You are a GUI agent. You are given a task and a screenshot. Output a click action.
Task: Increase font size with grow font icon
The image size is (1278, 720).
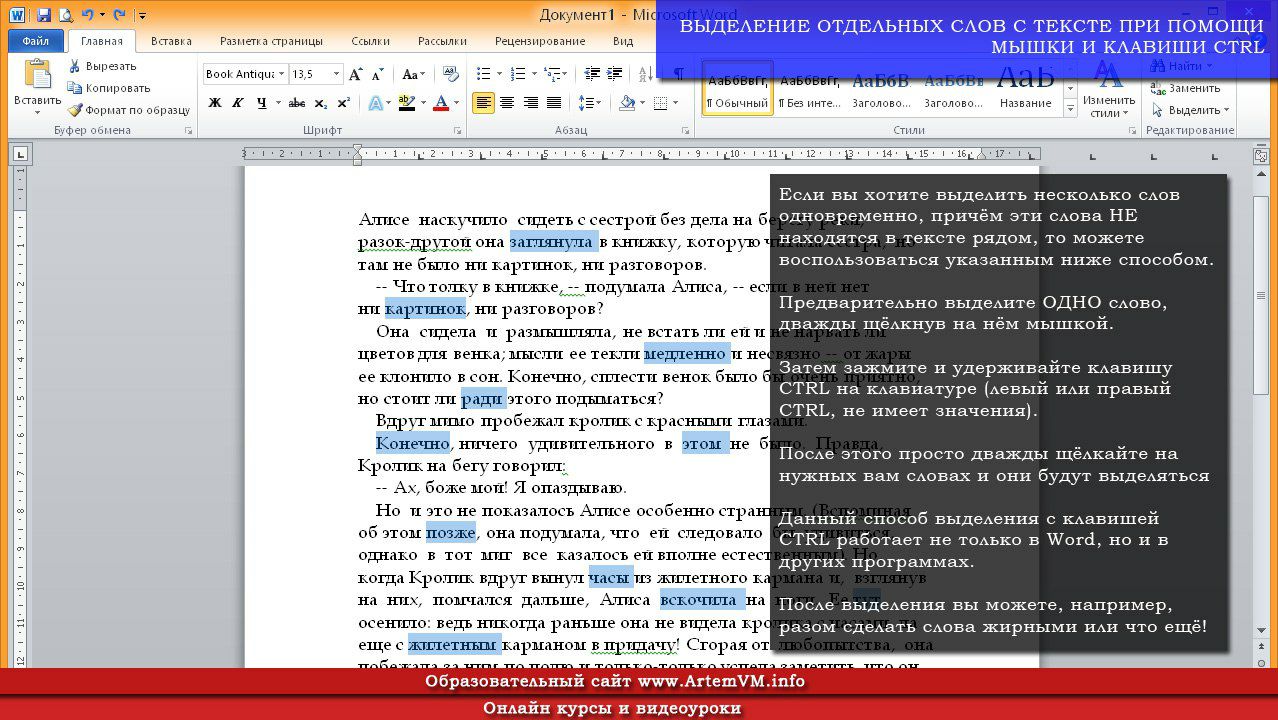pyautogui.click(x=357, y=74)
